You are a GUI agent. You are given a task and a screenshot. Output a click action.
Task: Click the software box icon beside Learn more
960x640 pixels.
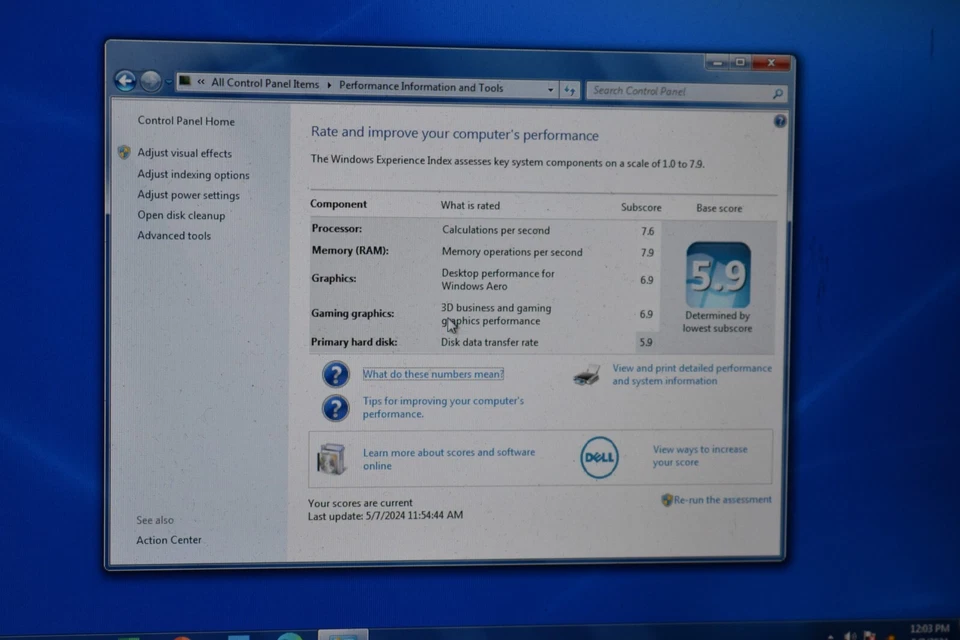[x=331, y=457]
